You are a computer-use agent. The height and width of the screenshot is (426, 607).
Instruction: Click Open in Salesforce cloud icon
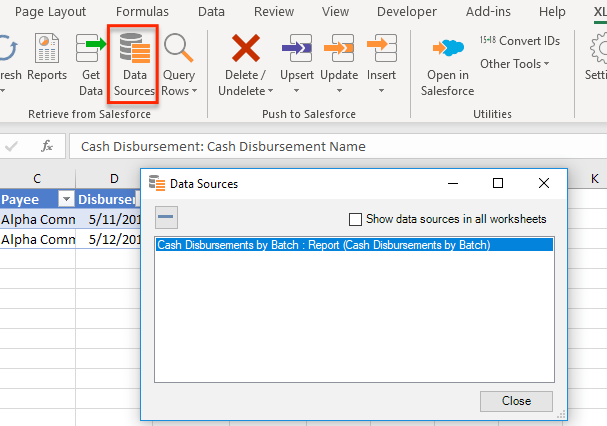tap(448, 48)
